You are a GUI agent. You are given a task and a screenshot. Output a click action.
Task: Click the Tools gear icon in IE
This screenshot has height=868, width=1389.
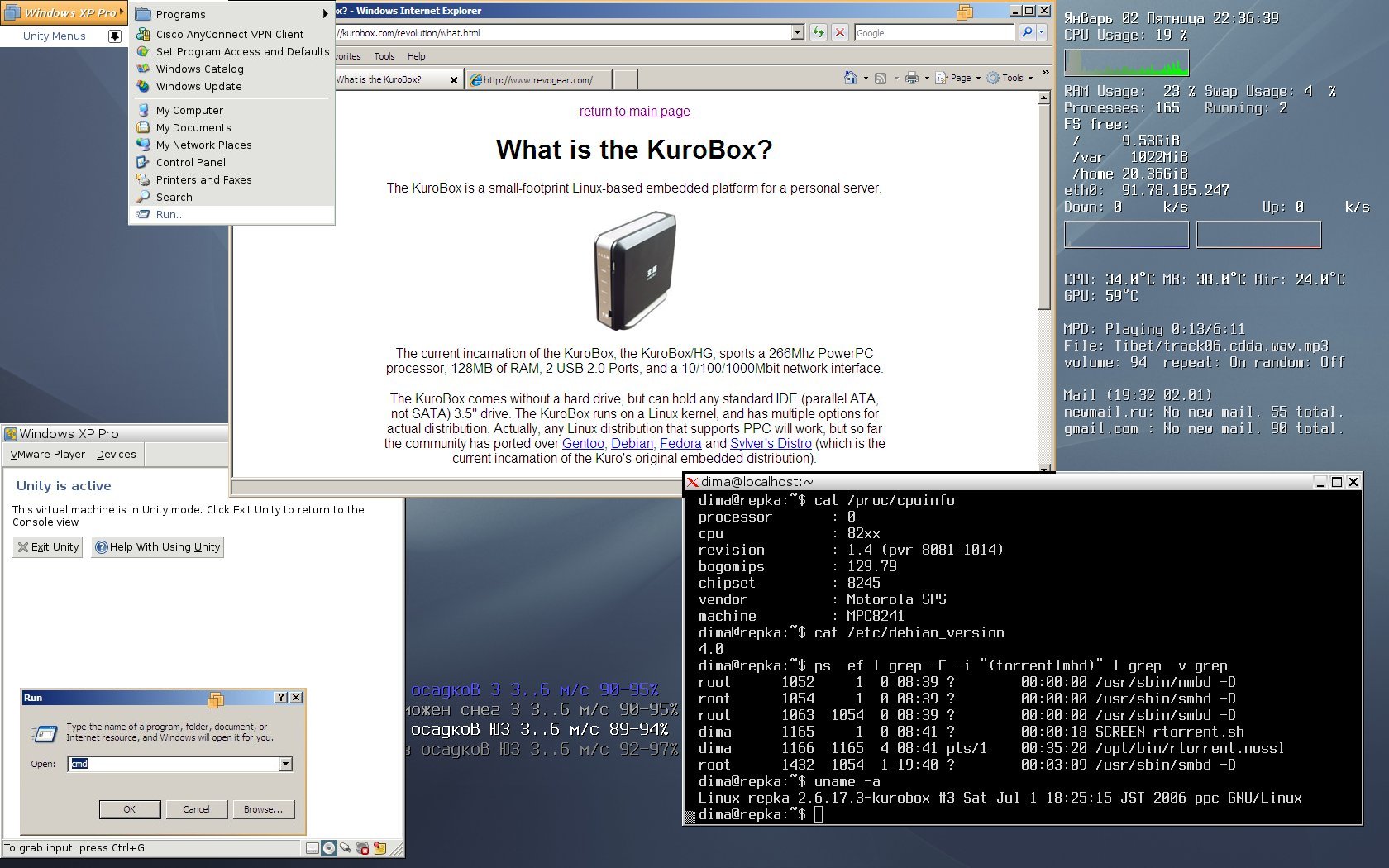click(993, 78)
